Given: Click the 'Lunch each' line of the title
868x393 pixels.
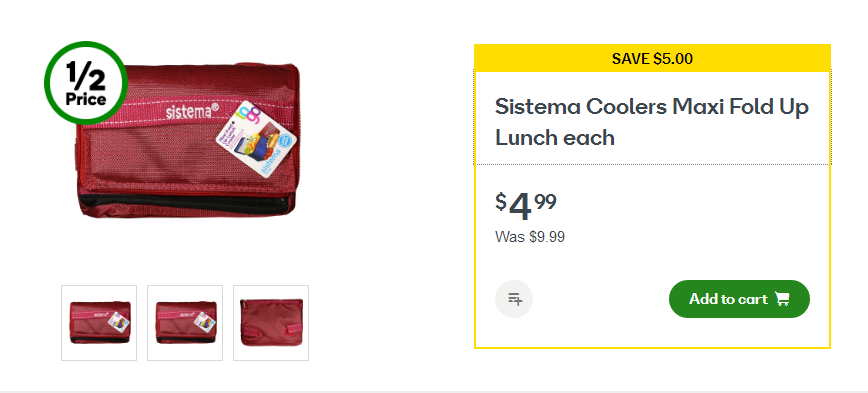Looking at the screenshot, I should coord(555,137).
